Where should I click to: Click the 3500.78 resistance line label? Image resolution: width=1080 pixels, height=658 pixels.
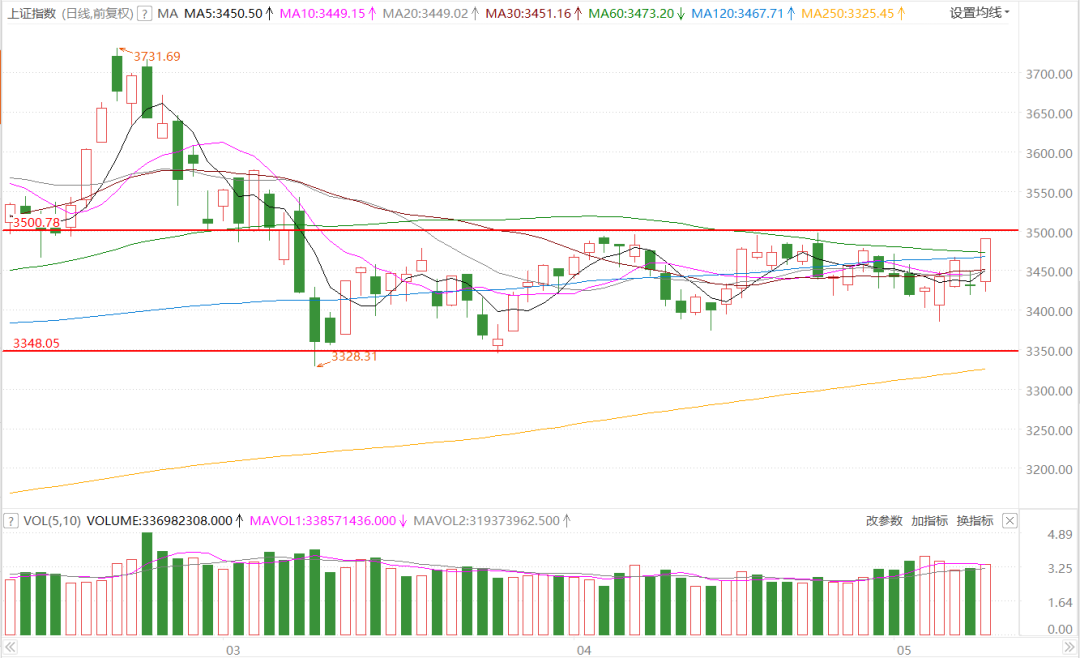[37, 223]
